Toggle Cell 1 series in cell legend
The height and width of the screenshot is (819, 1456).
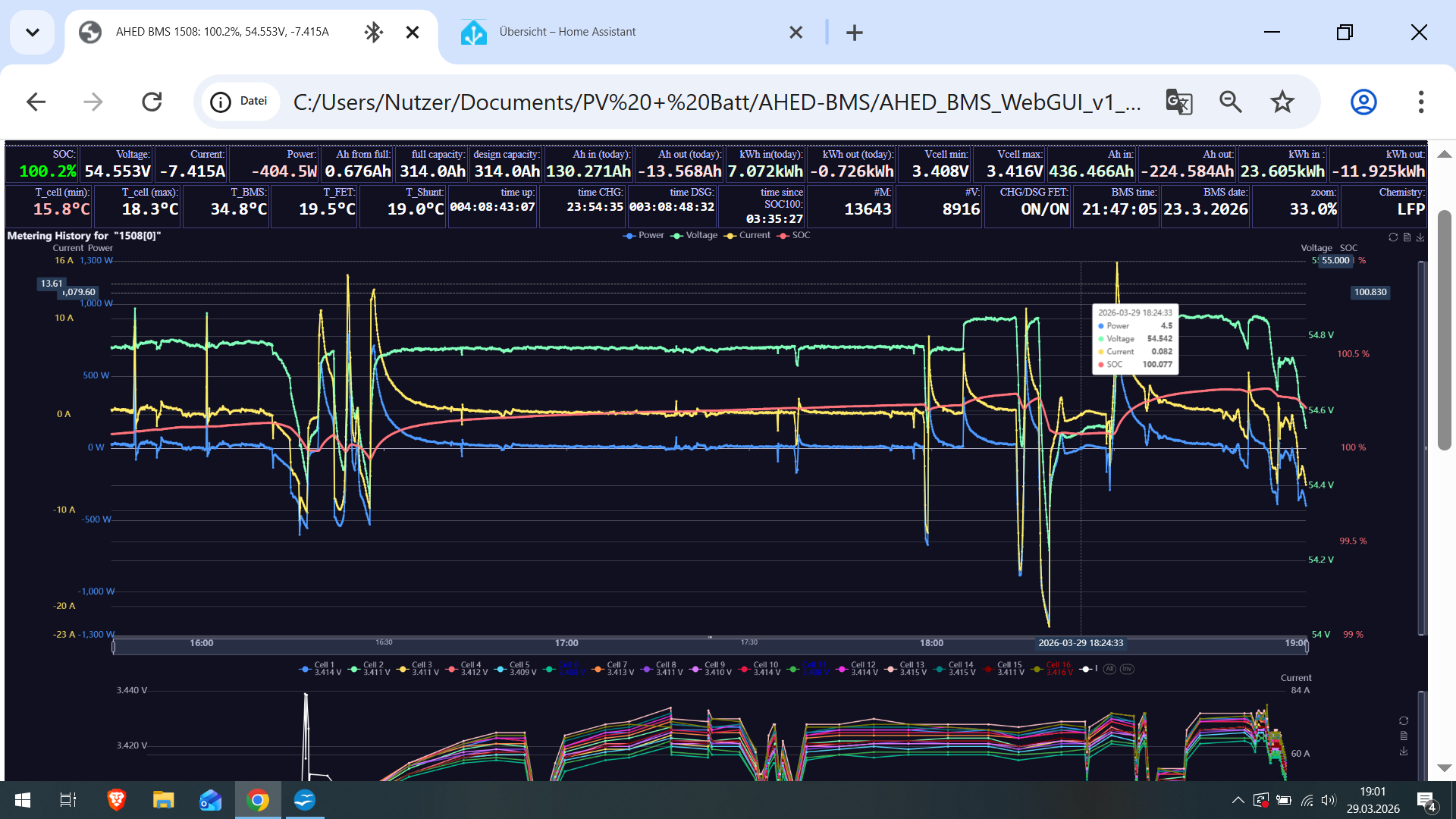coord(320,669)
